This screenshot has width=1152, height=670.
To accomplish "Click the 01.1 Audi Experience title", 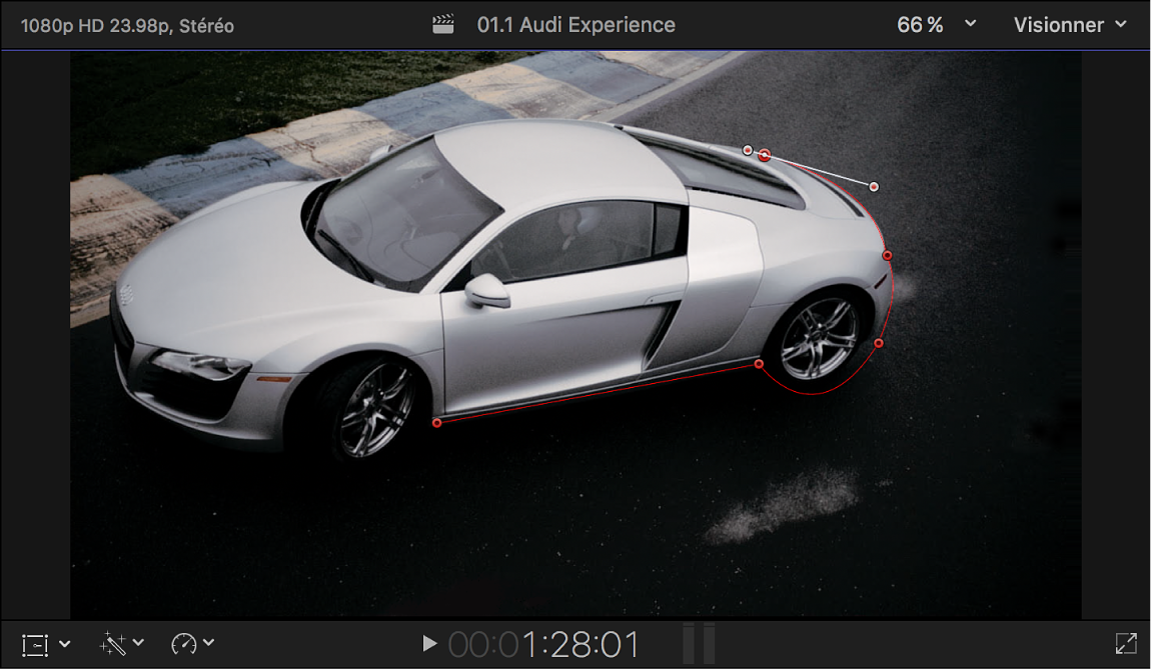I will pos(576,25).
